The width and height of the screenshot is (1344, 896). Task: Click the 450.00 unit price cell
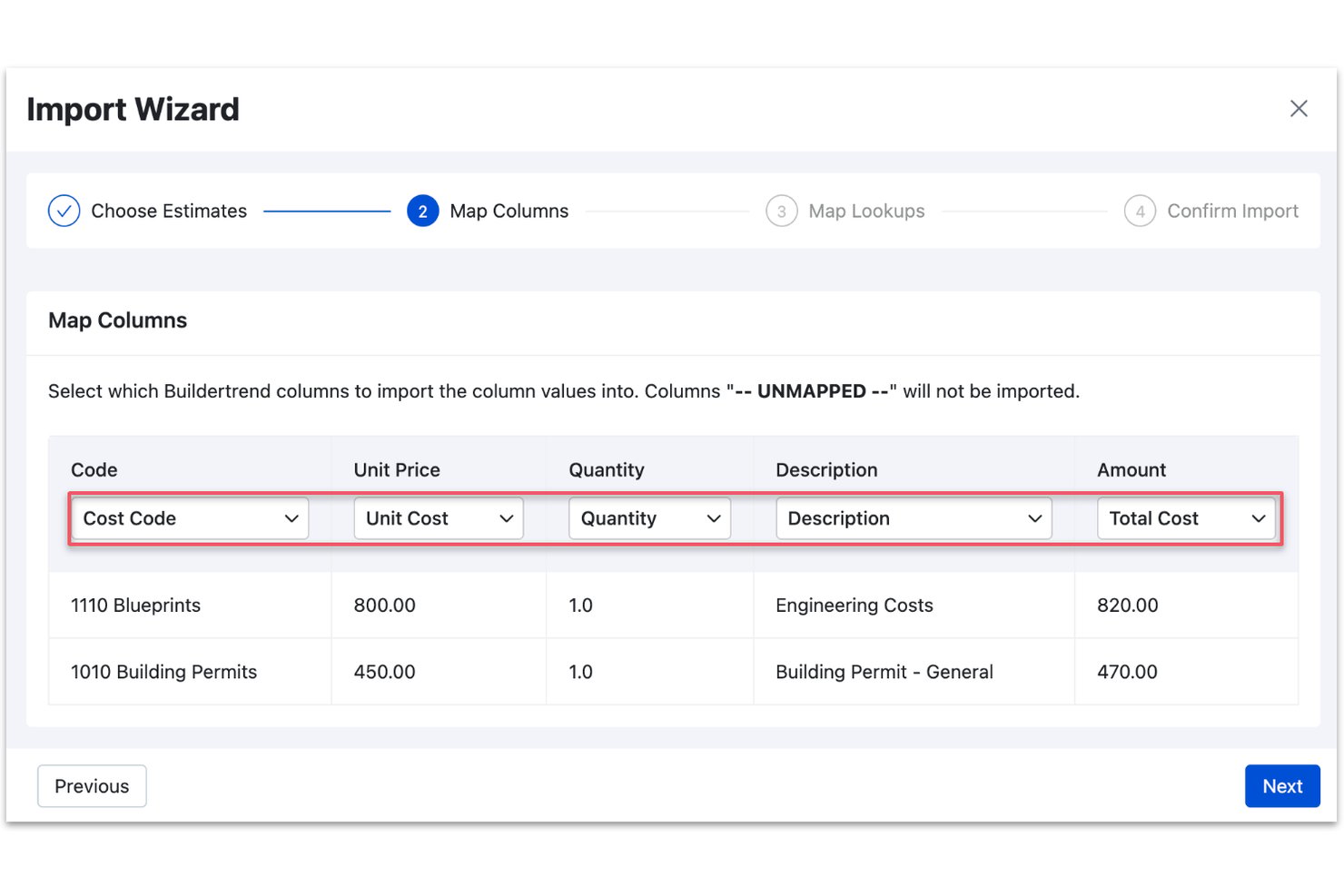pyautogui.click(x=439, y=672)
